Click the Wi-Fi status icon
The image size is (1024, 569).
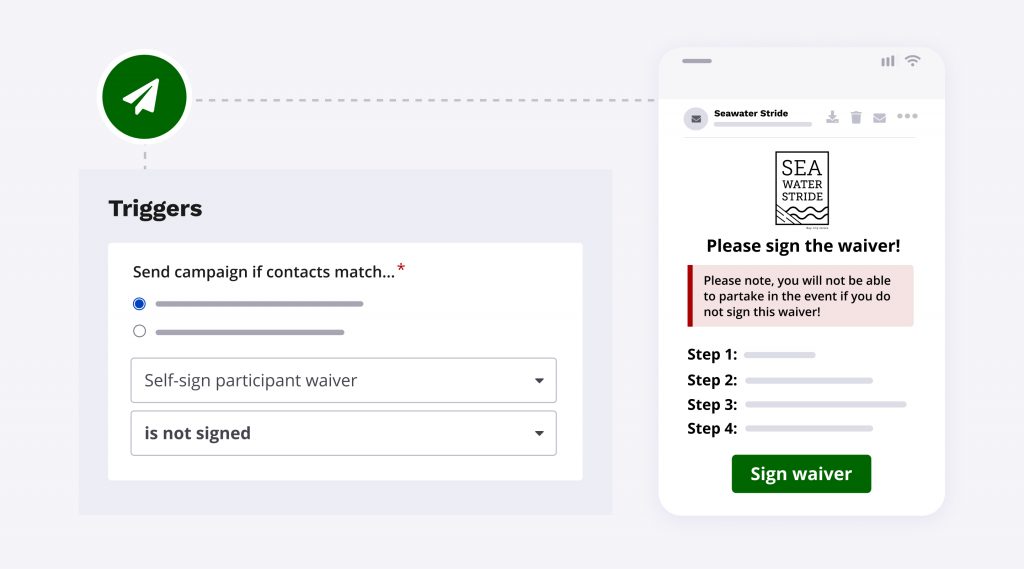[913, 61]
